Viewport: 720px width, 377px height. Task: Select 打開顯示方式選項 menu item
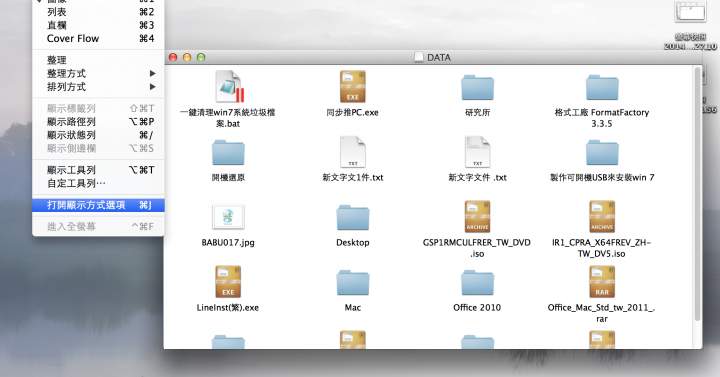coord(98,205)
